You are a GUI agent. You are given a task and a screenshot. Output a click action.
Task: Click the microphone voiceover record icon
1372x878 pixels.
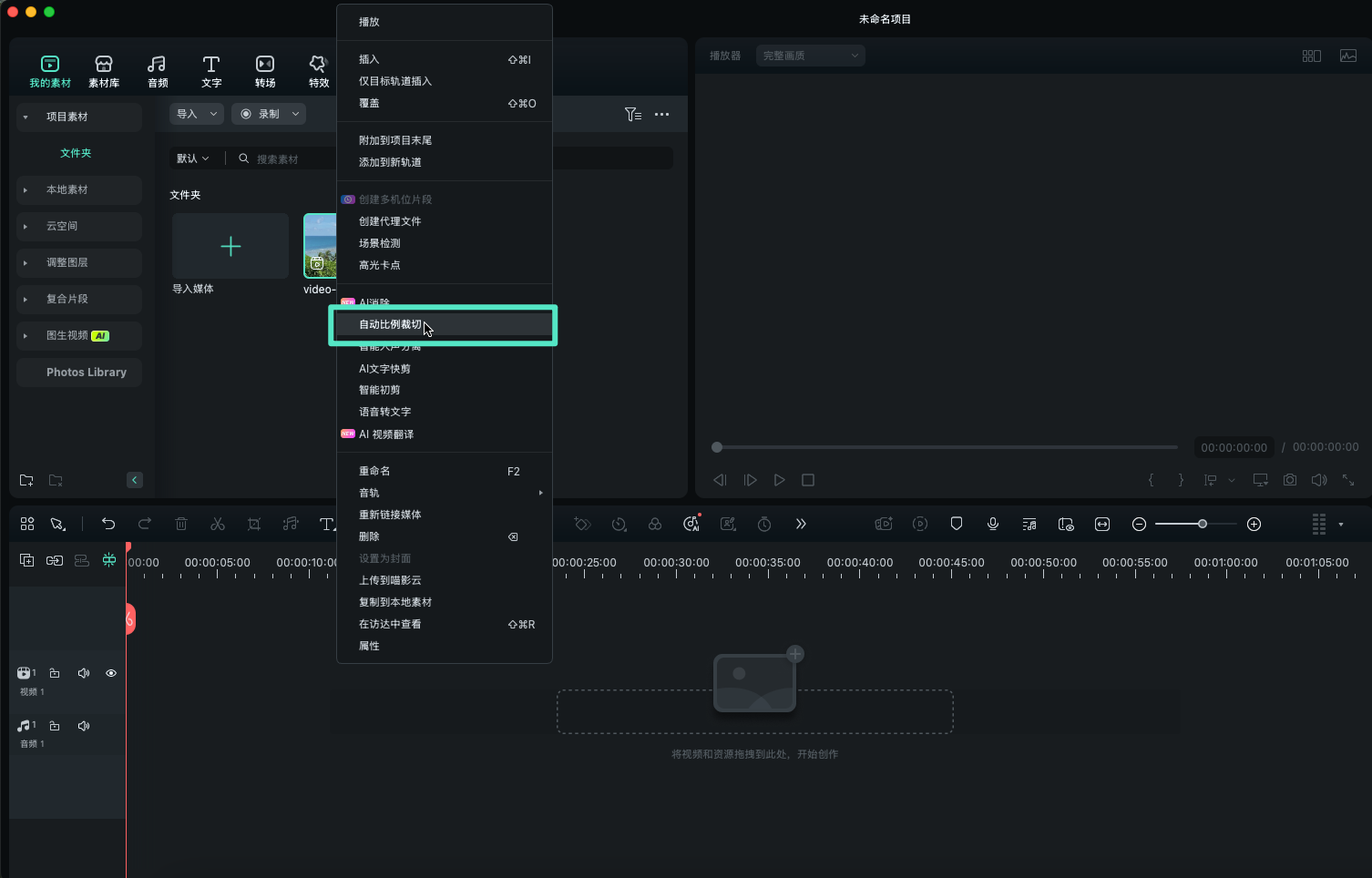point(993,524)
